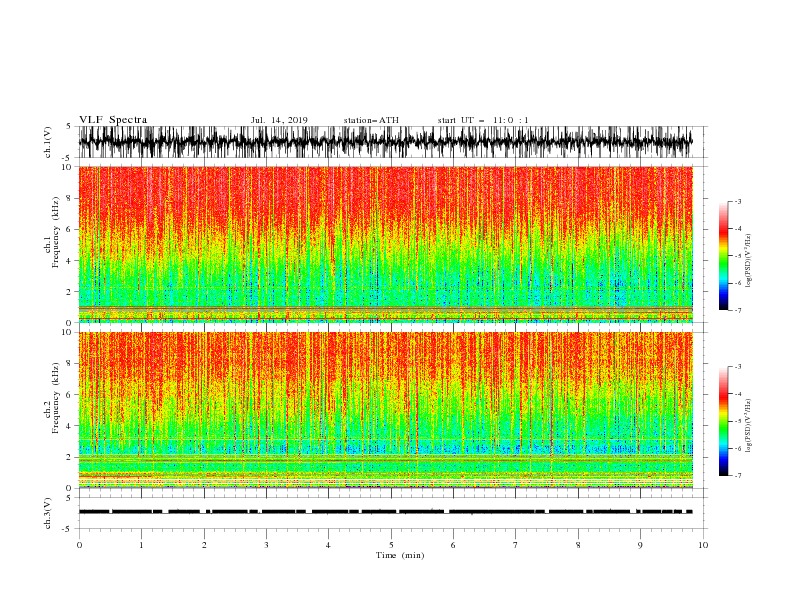Viewport: 792px width, 612px height.
Task: Click time axis tick label "5"
Action: tap(391, 545)
